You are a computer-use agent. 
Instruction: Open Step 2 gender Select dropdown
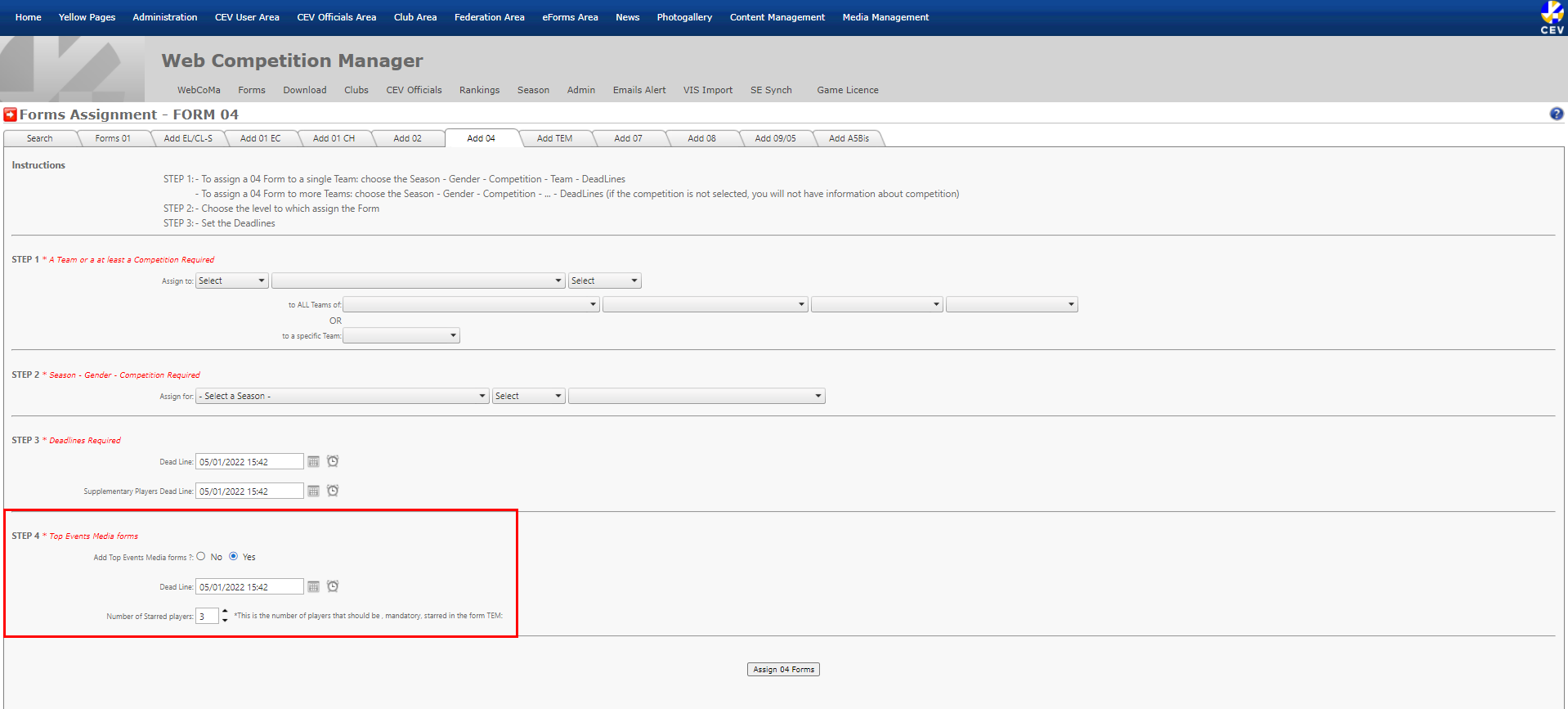529,396
